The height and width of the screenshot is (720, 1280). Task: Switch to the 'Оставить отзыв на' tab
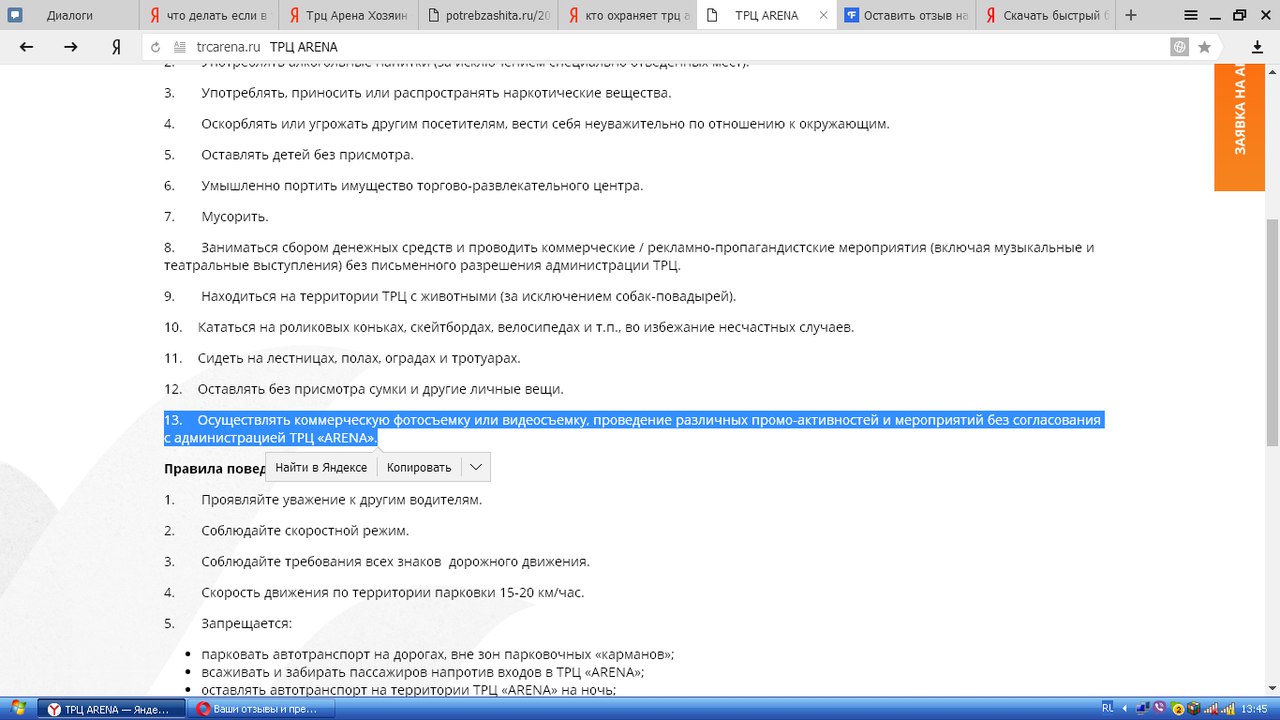click(904, 15)
